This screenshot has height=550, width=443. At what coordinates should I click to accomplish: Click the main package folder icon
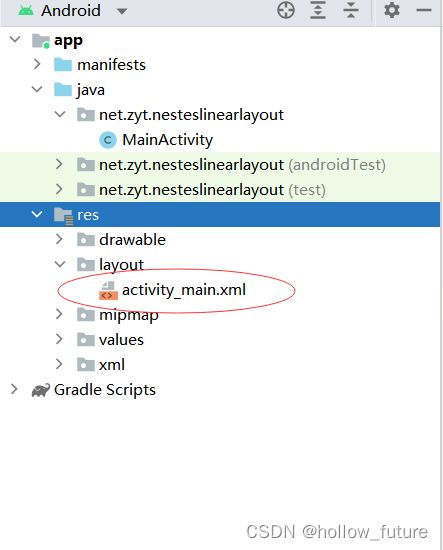86,115
